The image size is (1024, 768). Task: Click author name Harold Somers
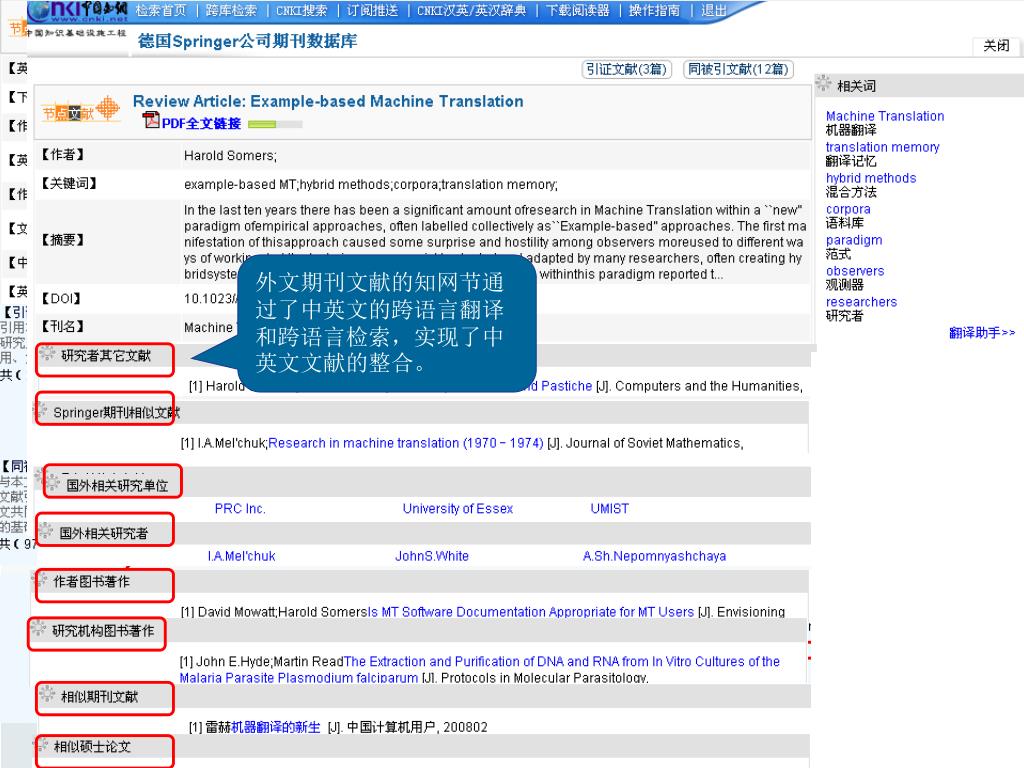(229, 155)
